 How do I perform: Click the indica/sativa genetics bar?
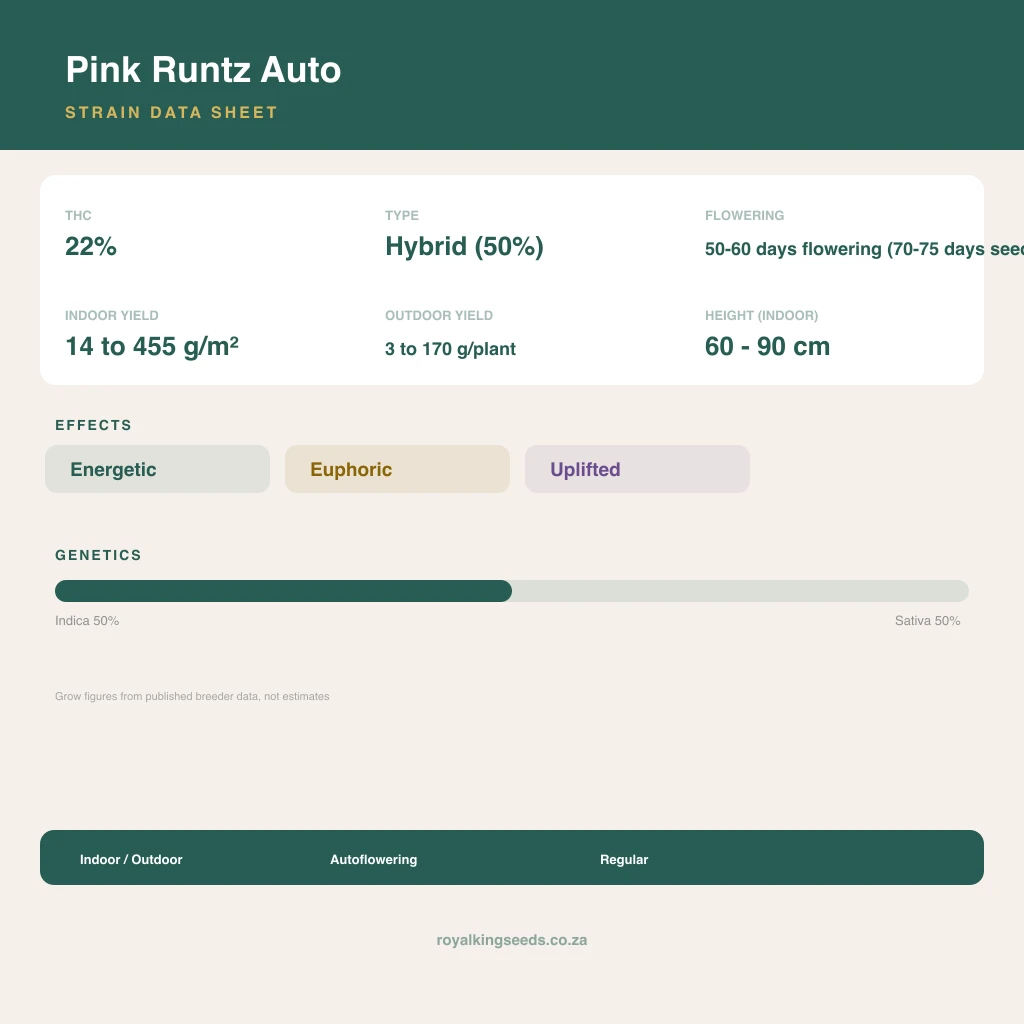(x=512, y=591)
